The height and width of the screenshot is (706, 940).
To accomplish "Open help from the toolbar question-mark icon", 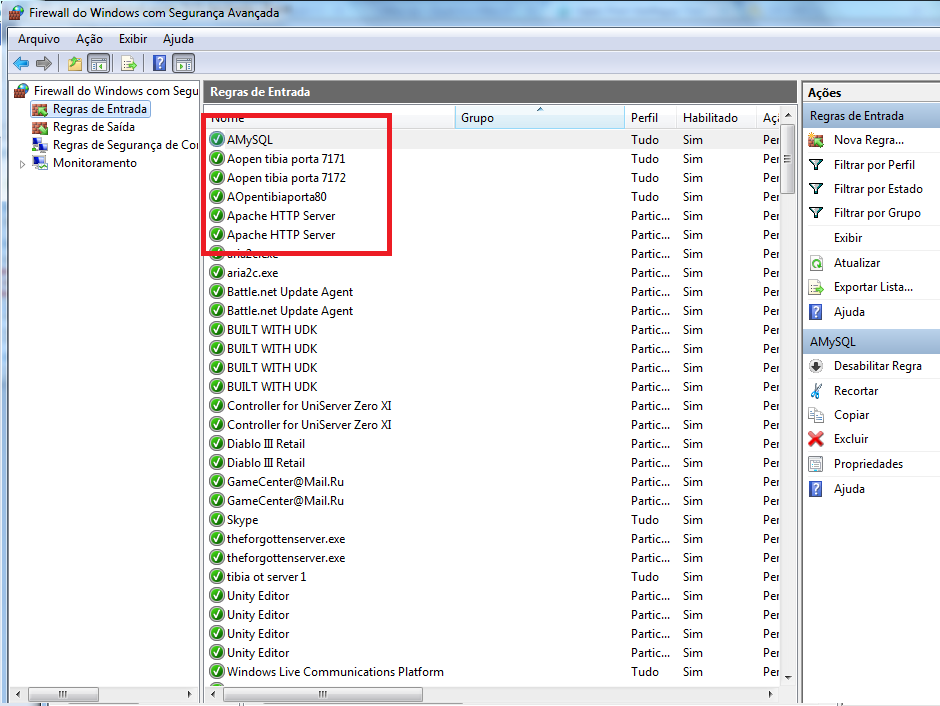I will 159,63.
